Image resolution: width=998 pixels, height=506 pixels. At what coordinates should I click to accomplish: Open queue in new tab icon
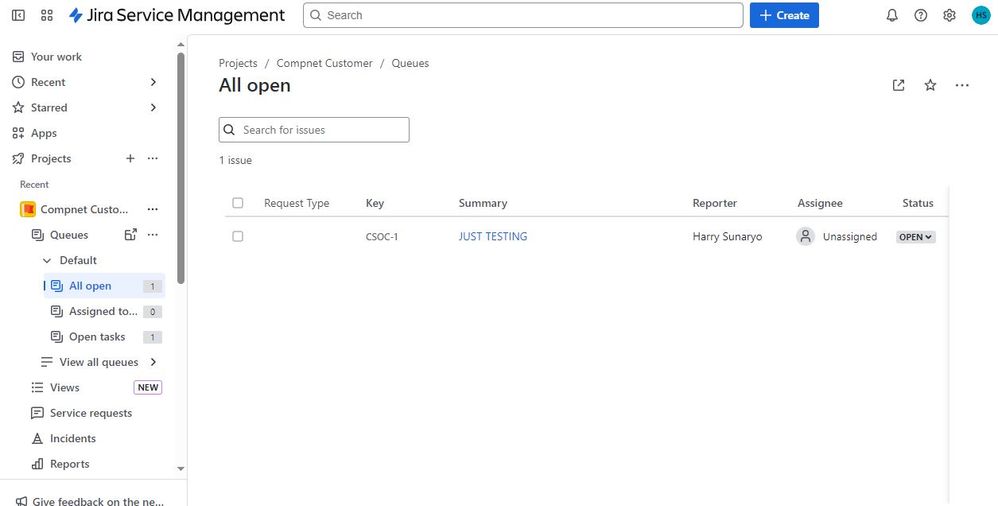(898, 85)
